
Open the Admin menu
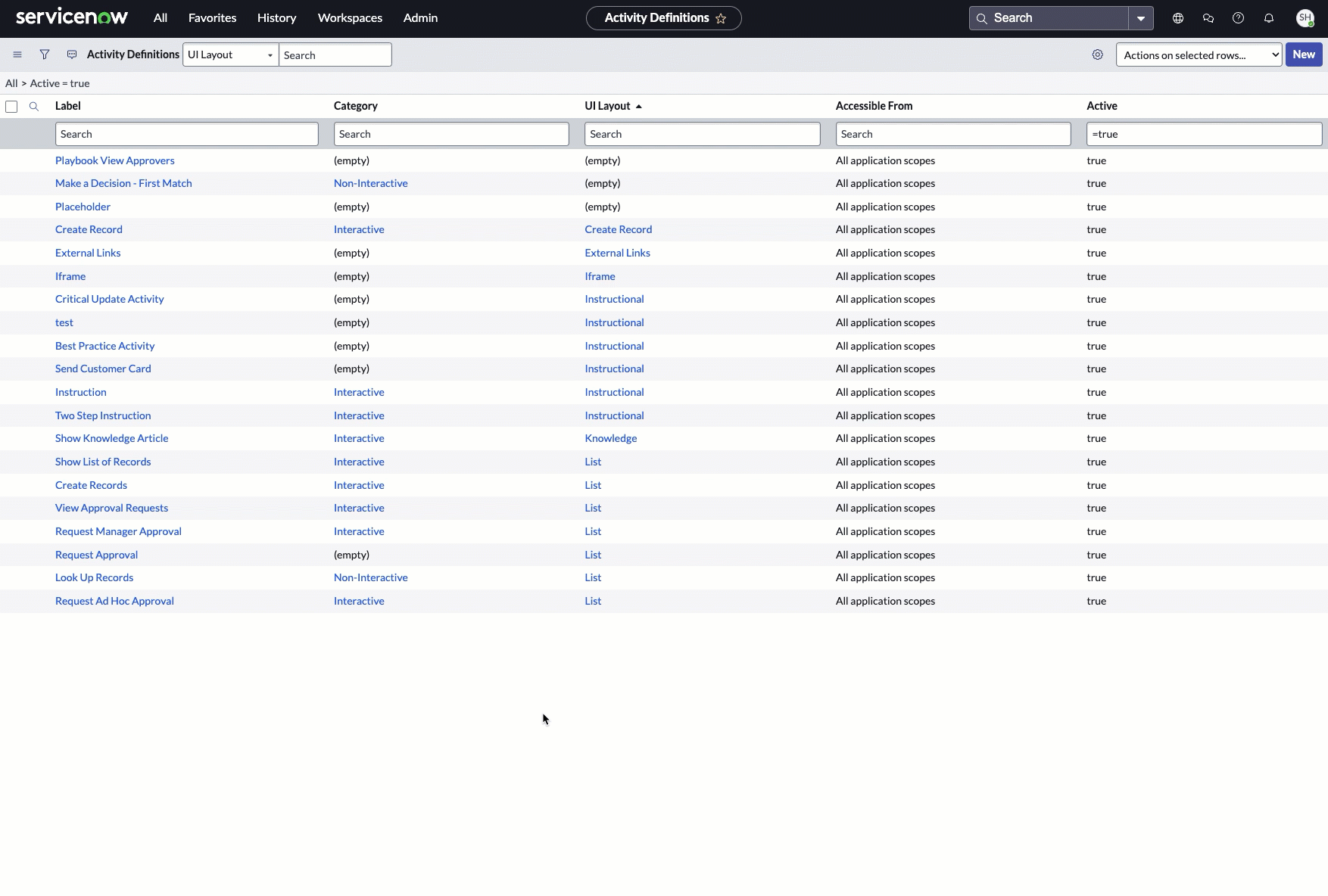420,18
